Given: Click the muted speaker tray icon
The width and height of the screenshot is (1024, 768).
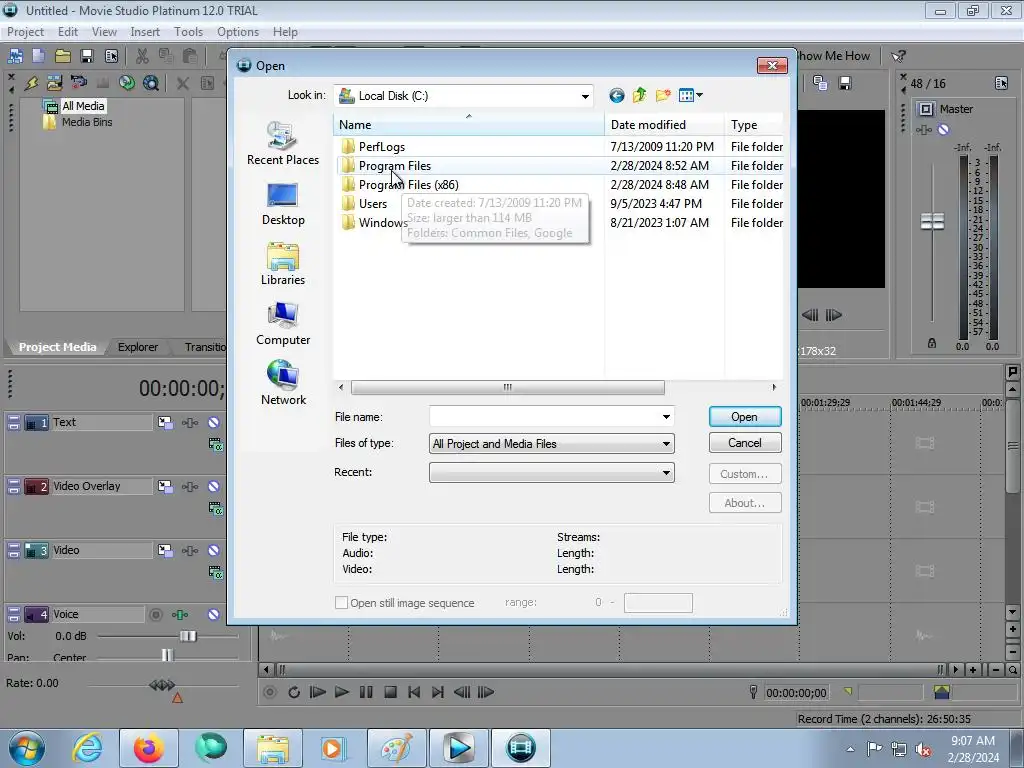Looking at the screenshot, I should coord(923,749).
